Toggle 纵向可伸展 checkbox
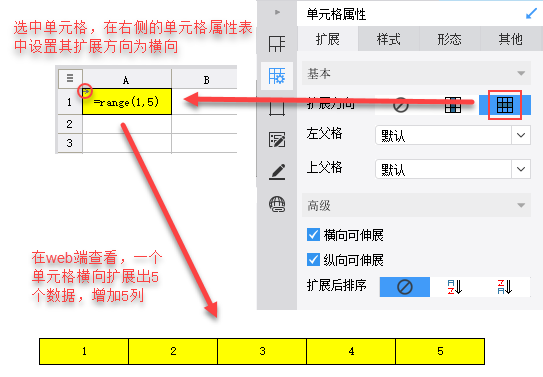The height and width of the screenshot is (377, 543). pos(313,259)
